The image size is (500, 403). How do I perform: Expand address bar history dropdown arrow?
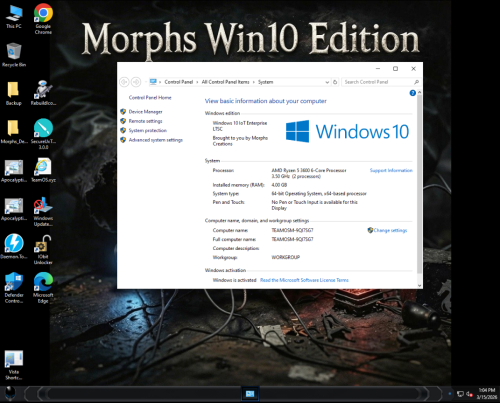coord(327,82)
